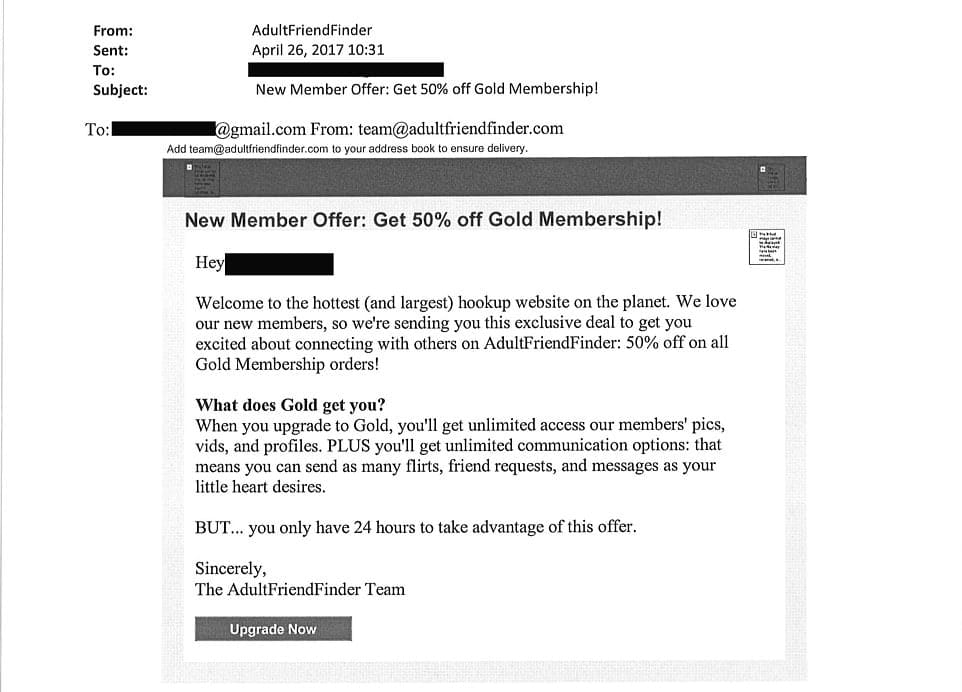Click the Subject header line text

tap(427, 89)
